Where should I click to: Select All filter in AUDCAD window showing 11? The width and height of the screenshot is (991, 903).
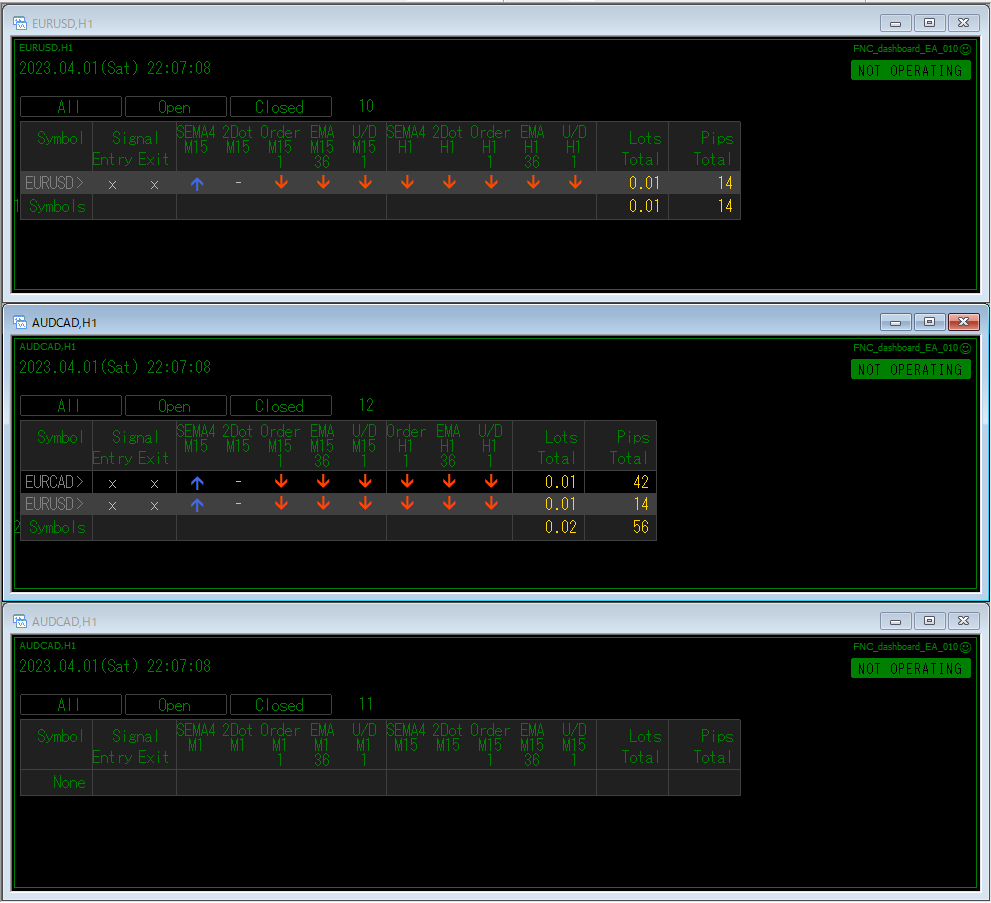coord(71,705)
